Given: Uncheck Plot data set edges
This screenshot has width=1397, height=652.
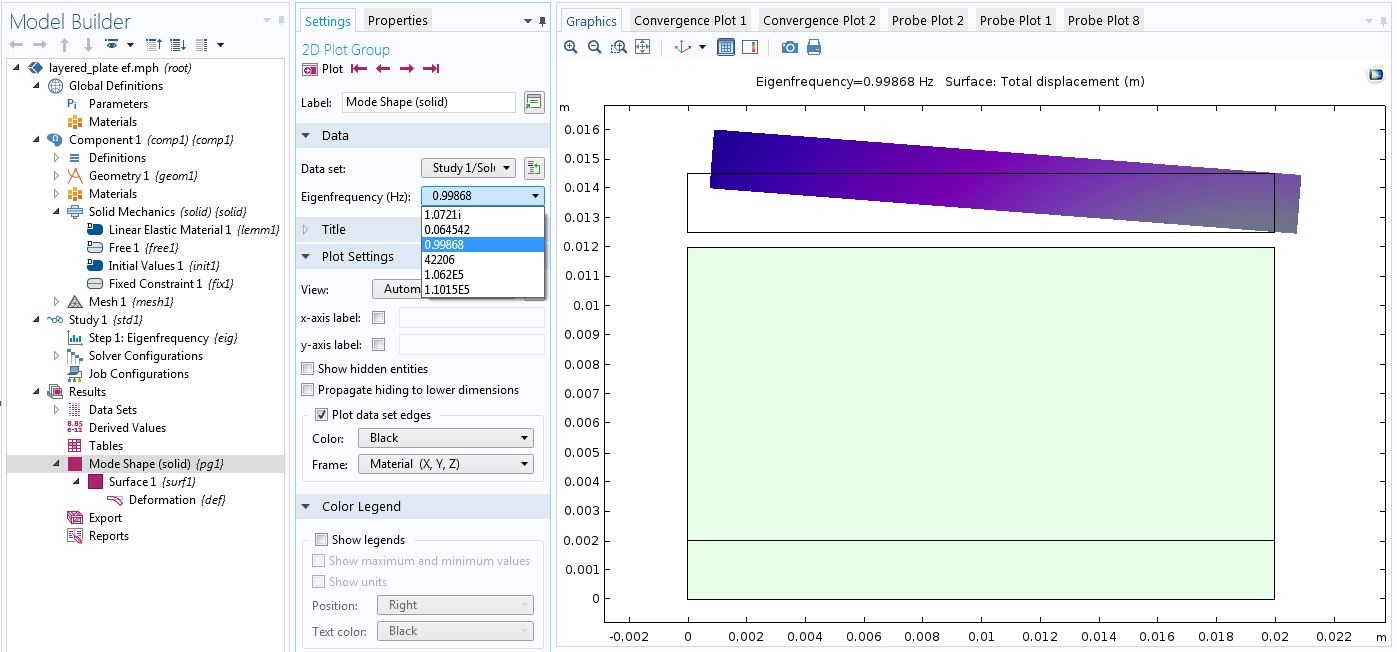Looking at the screenshot, I should (x=322, y=415).
